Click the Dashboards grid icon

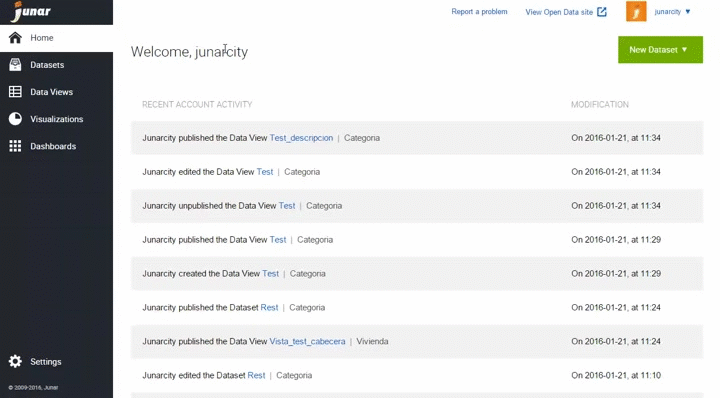pyautogui.click(x=15, y=146)
